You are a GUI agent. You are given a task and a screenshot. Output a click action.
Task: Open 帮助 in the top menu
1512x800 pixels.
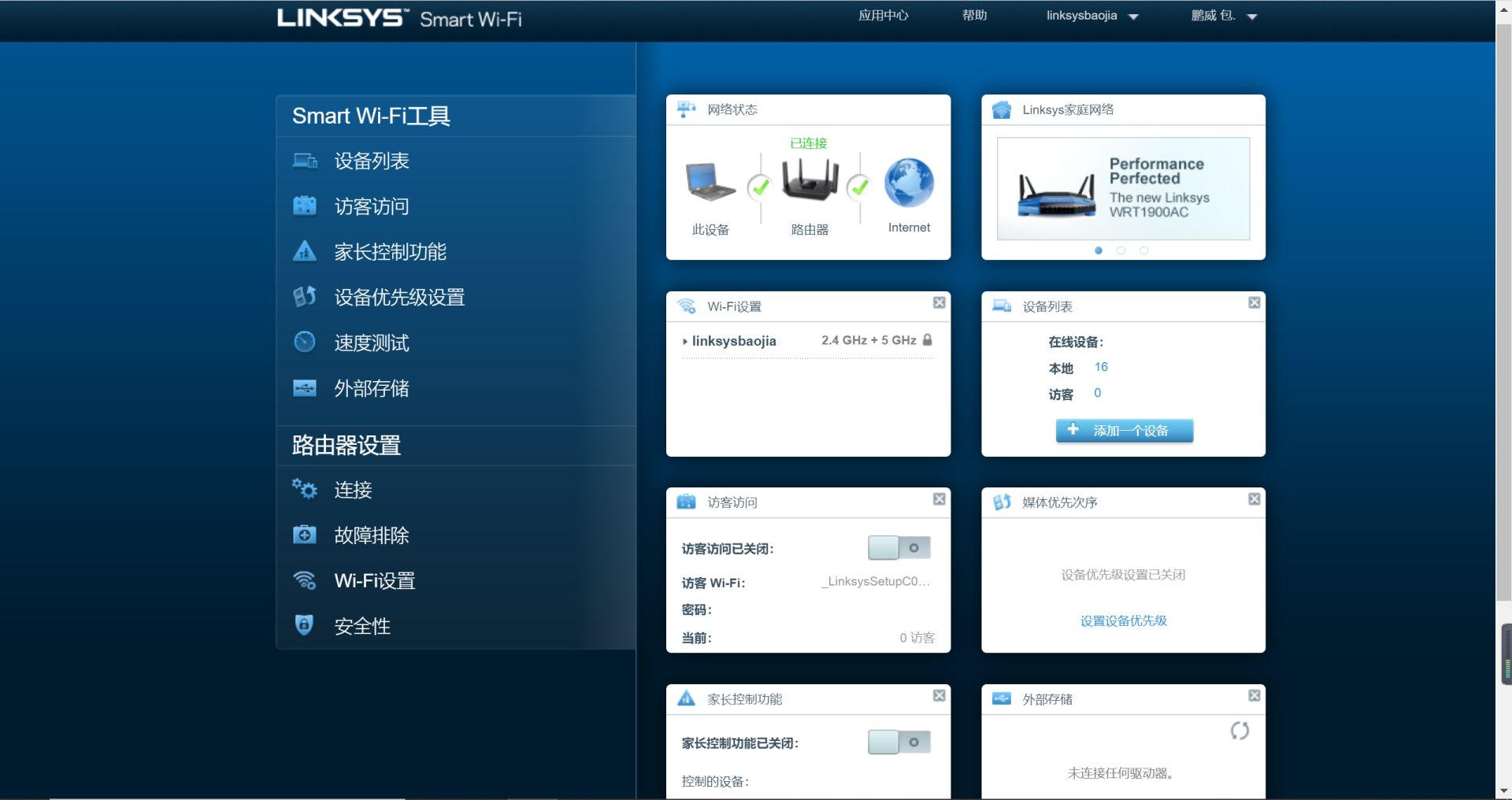pyautogui.click(x=974, y=15)
